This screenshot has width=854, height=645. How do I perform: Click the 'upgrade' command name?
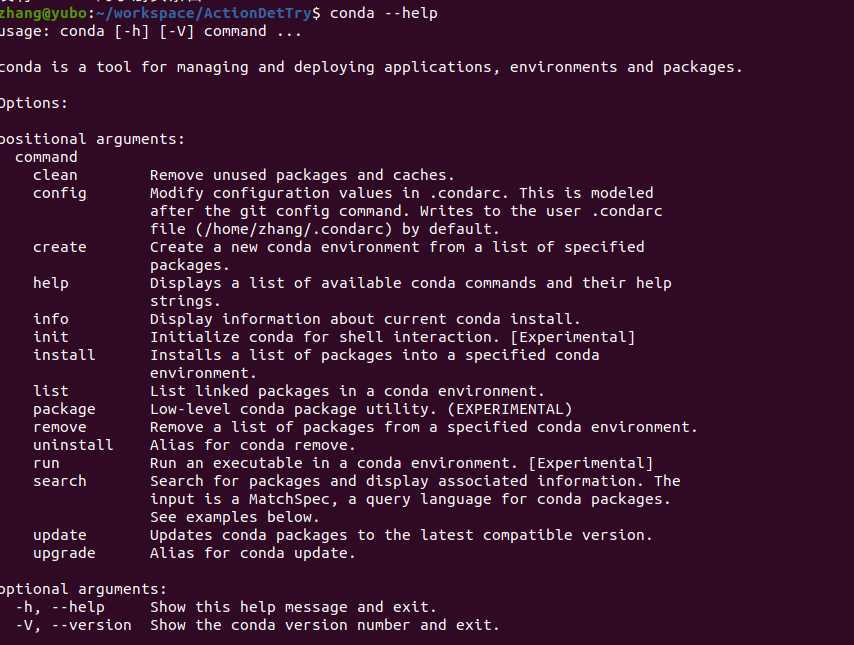click(64, 553)
